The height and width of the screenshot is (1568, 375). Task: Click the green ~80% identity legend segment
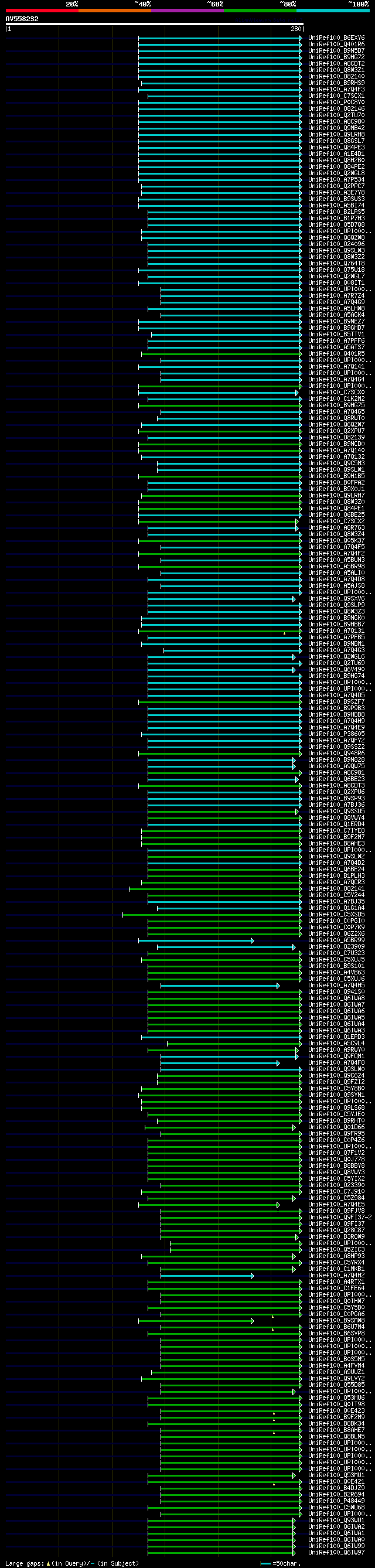click(260, 11)
